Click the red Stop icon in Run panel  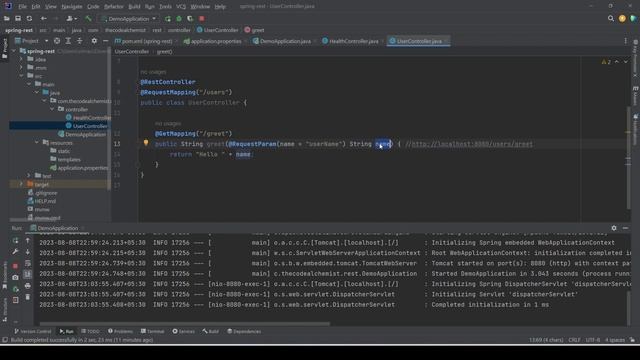pyautogui.click(x=16, y=266)
